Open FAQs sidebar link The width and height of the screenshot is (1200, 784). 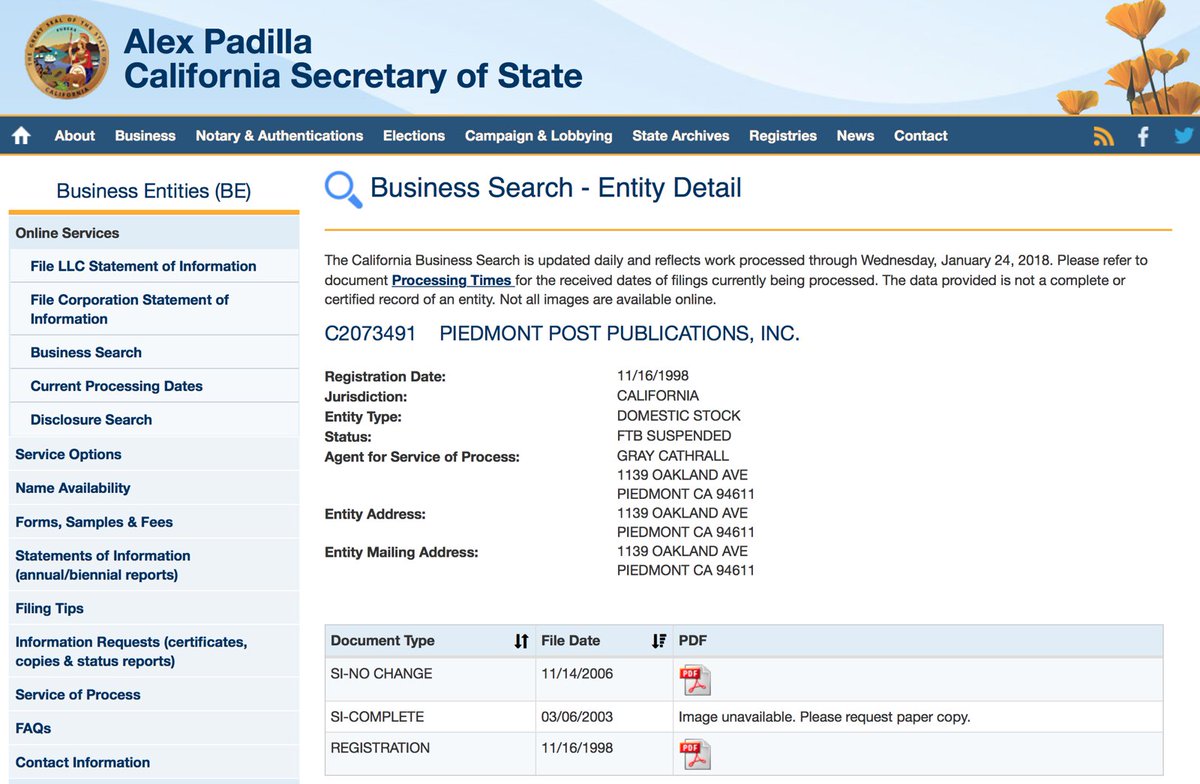click(33, 728)
